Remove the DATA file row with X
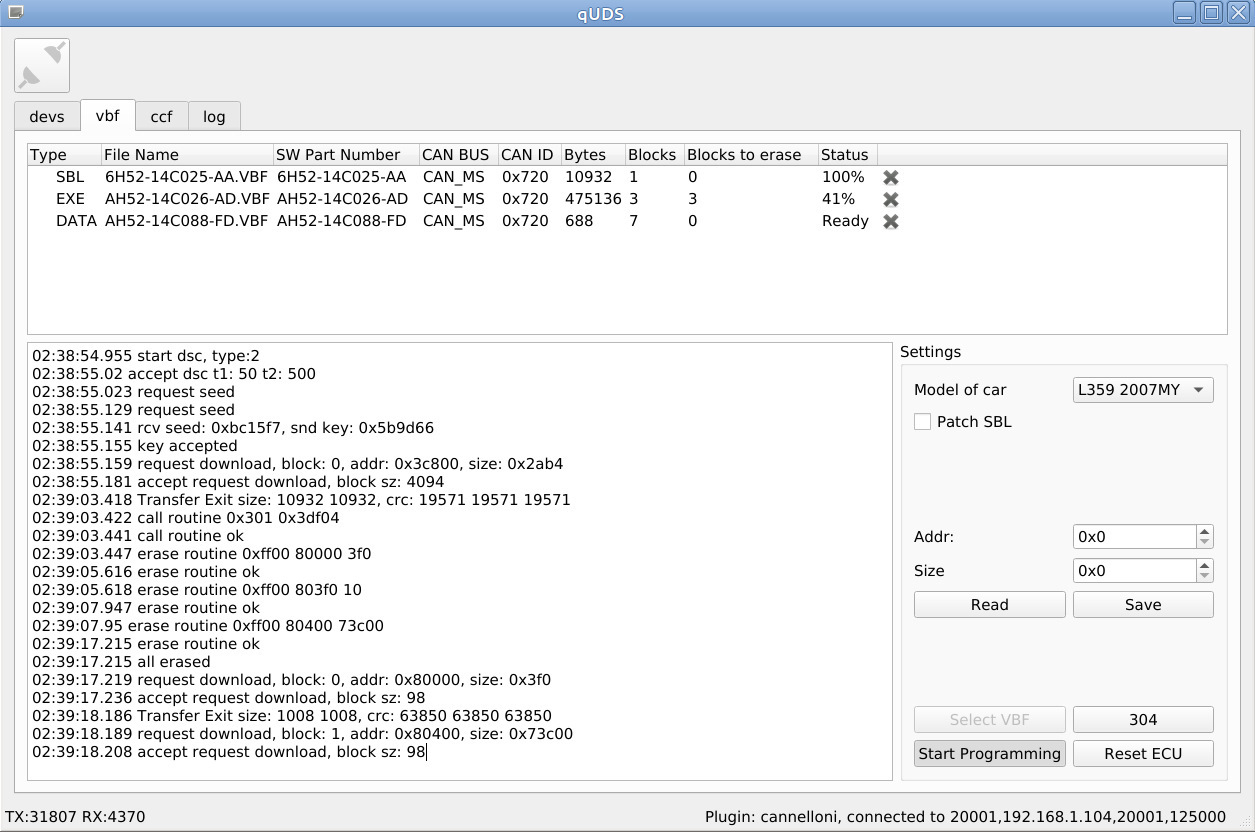Image resolution: width=1255 pixels, height=832 pixels. pyautogui.click(x=891, y=221)
